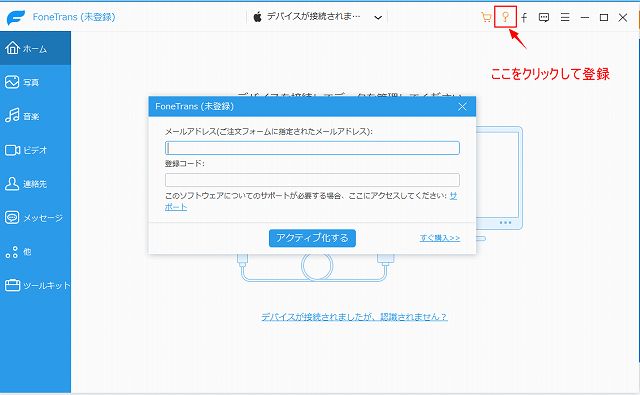640x395 pixels.
Task: Click the shopping cart purchase icon
Action: point(486,17)
